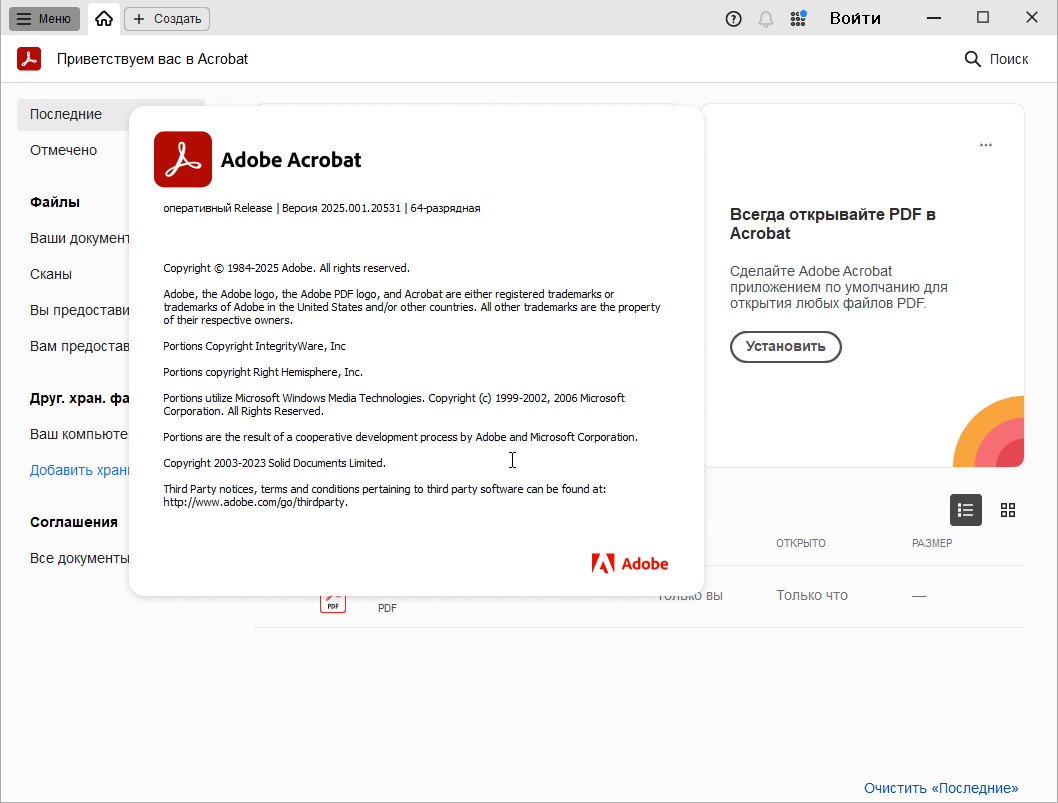
Task: Open the Вам предоставили sidebar item
Action: [80, 346]
